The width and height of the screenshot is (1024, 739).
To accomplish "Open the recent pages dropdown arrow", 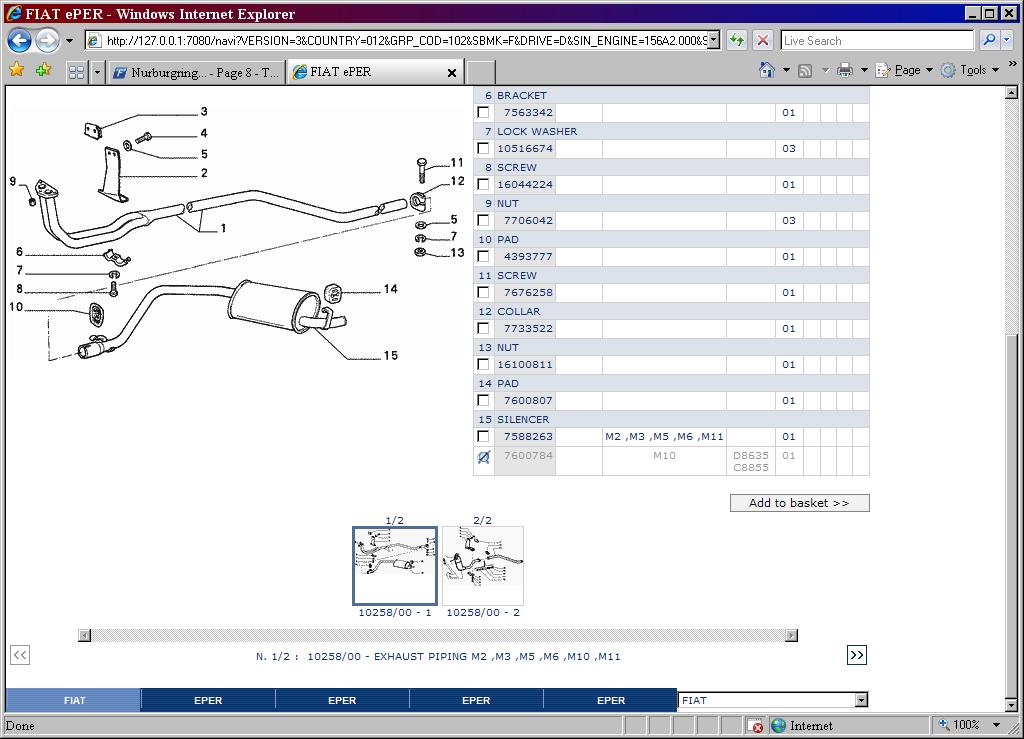I will click(69, 40).
